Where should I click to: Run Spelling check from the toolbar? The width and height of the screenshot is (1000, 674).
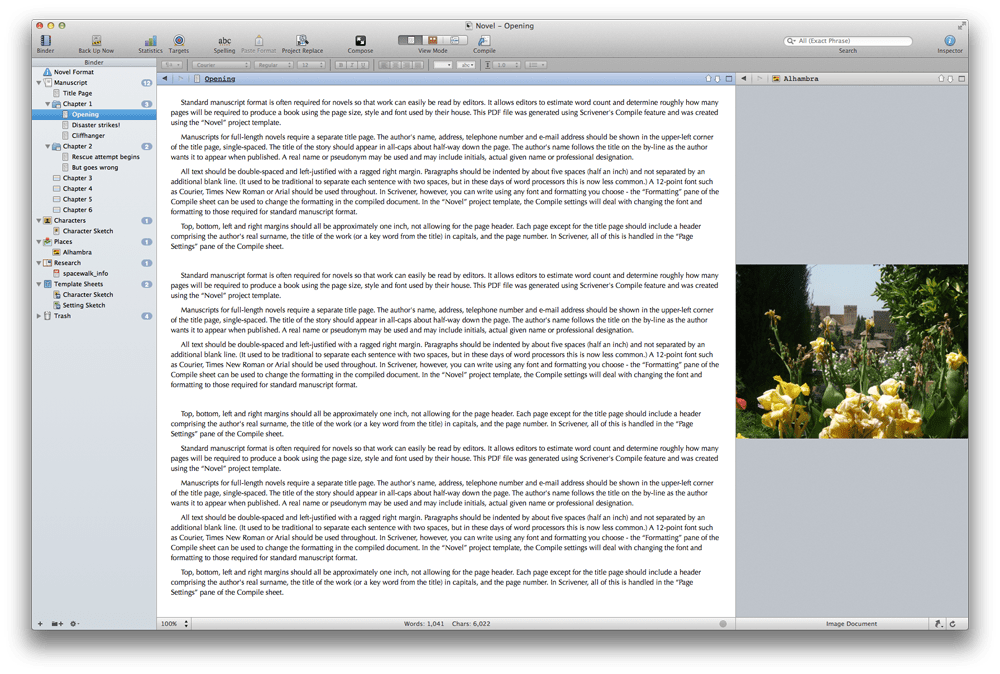pyautogui.click(x=223, y=42)
